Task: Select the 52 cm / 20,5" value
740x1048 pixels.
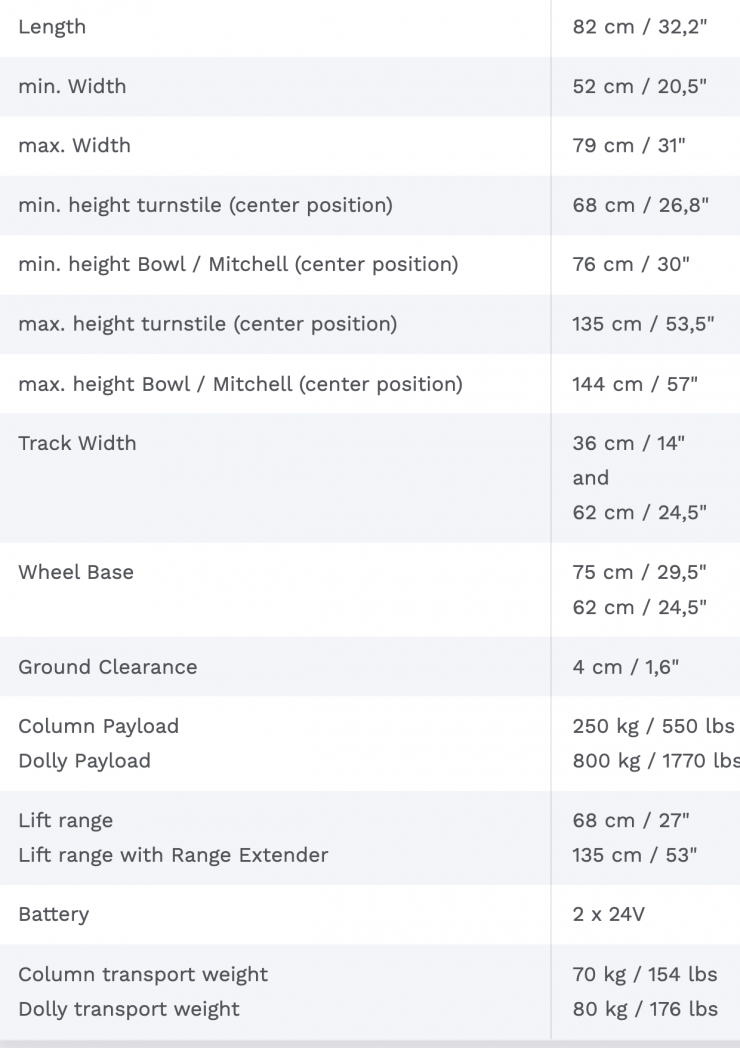Action: (x=639, y=86)
